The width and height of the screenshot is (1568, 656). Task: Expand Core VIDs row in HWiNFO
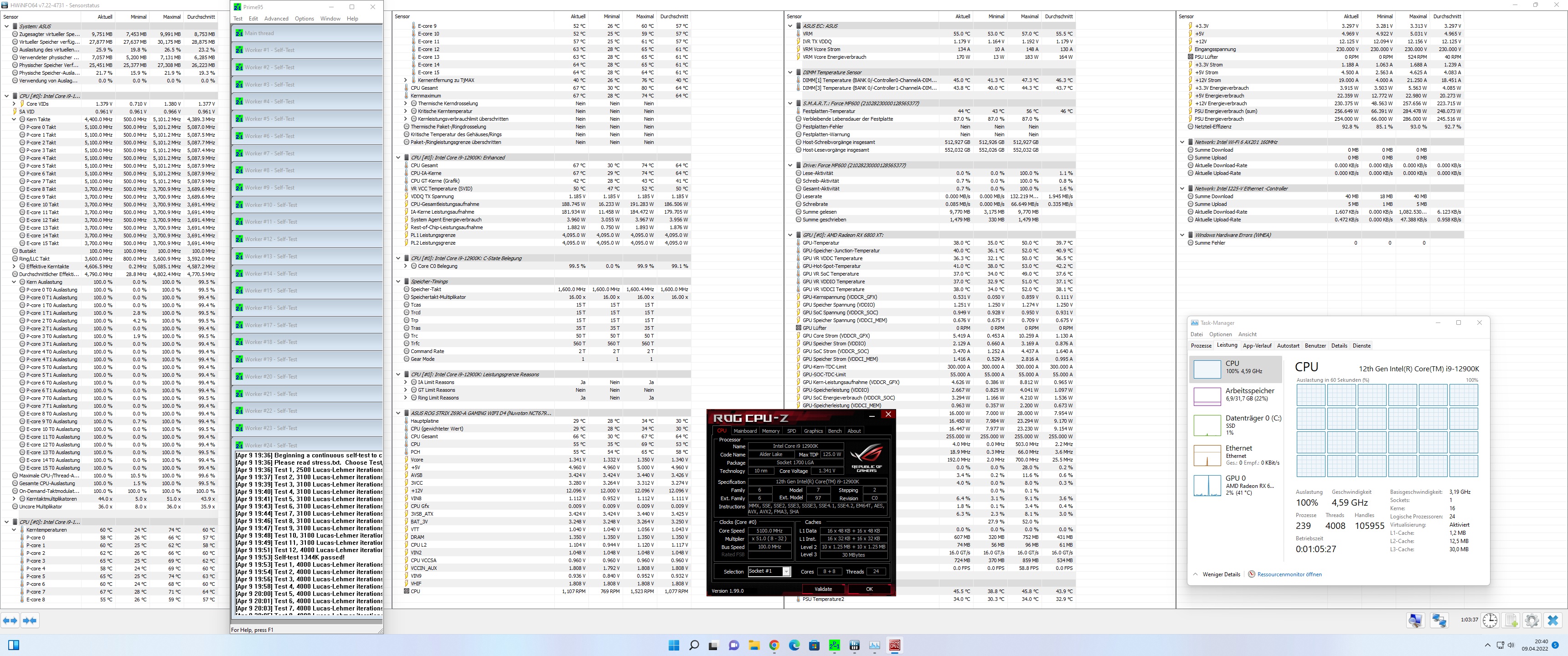pyautogui.click(x=14, y=104)
